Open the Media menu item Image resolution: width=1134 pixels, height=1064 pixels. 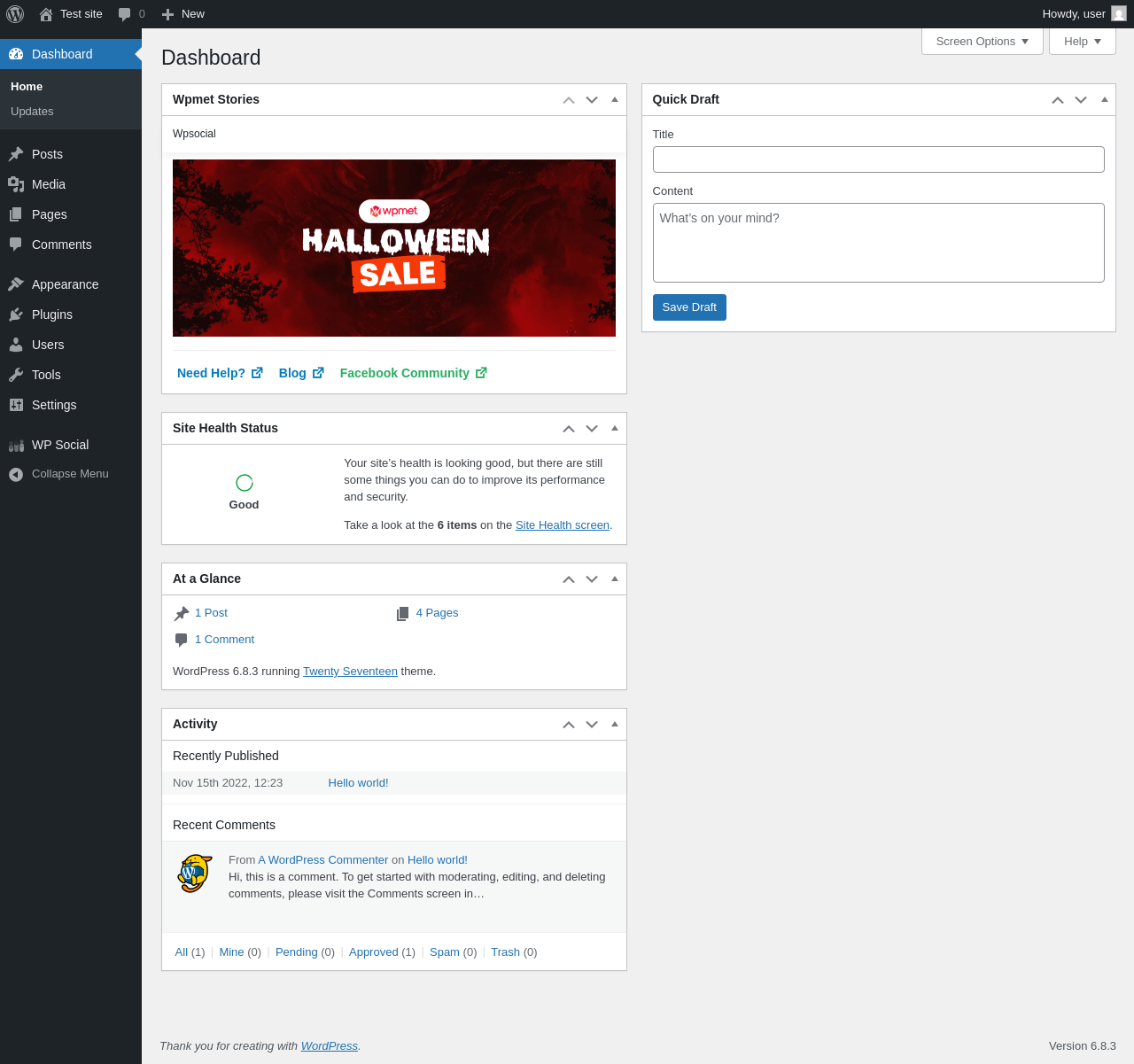pos(71,184)
